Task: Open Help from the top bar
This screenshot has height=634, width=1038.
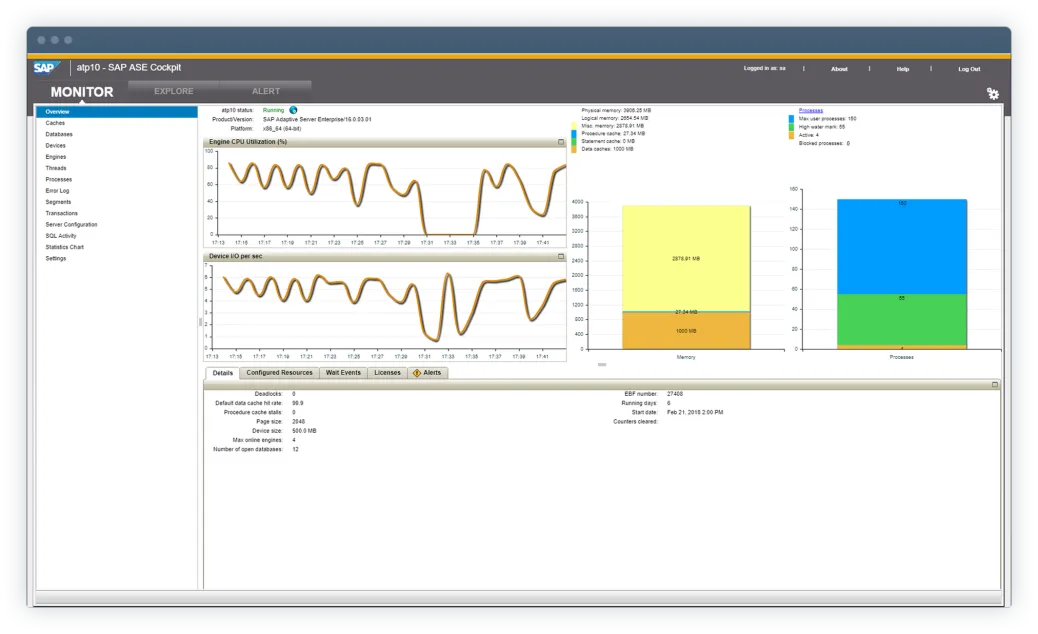Action: [x=902, y=68]
